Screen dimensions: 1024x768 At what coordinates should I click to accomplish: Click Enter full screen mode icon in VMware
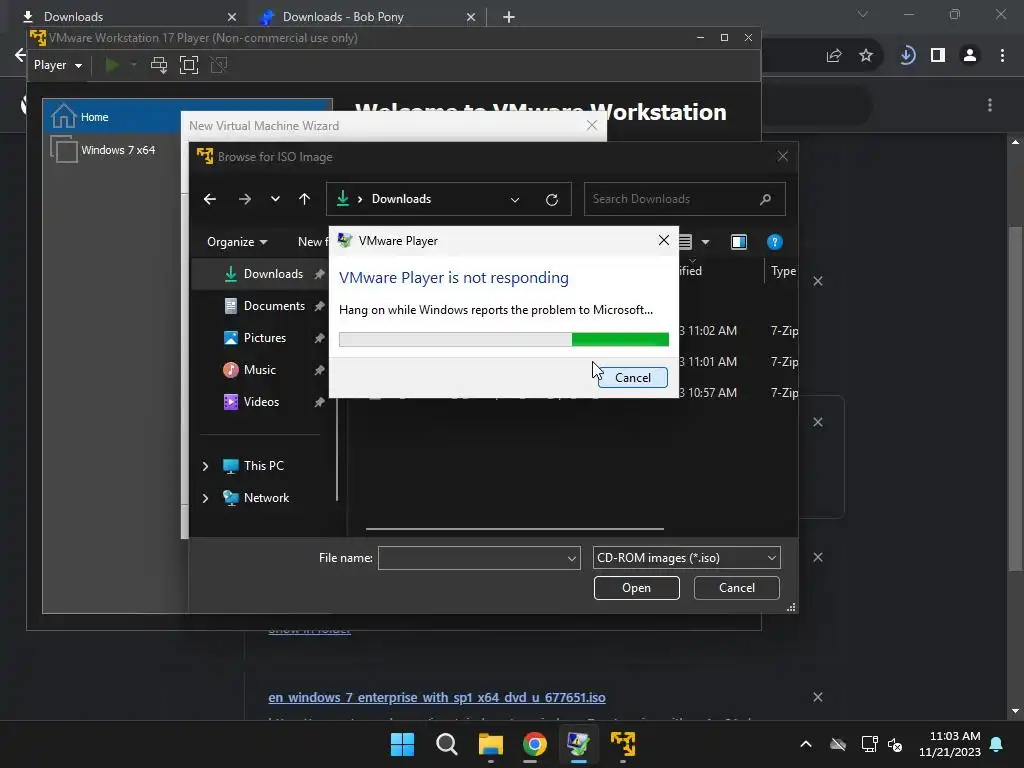pyautogui.click(x=189, y=65)
